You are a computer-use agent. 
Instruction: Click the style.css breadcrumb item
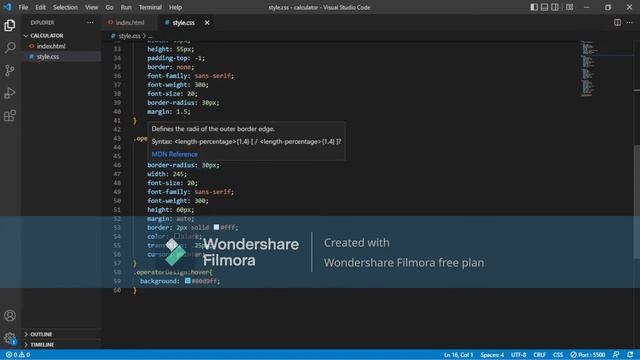tap(129, 36)
